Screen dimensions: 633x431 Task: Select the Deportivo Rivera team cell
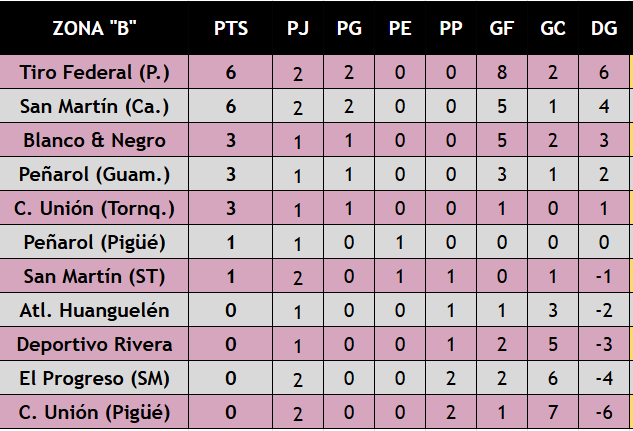pos(95,345)
